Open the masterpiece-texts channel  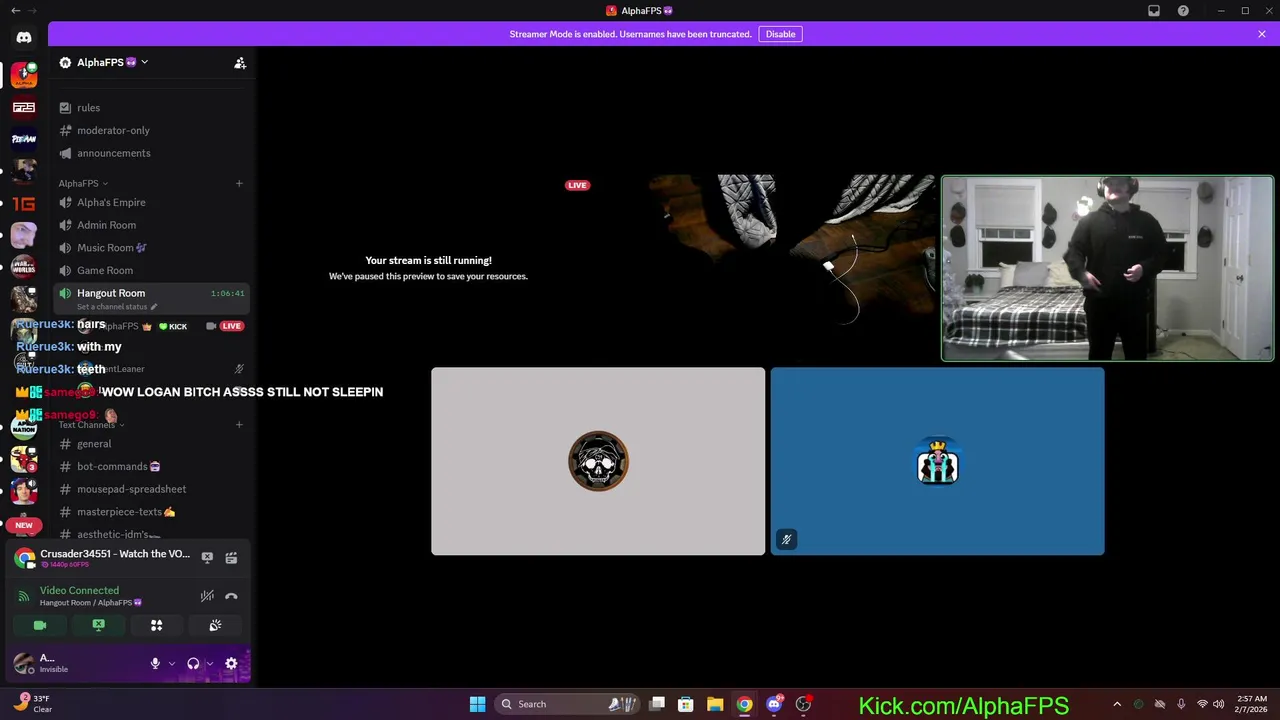(x=126, y=512)
